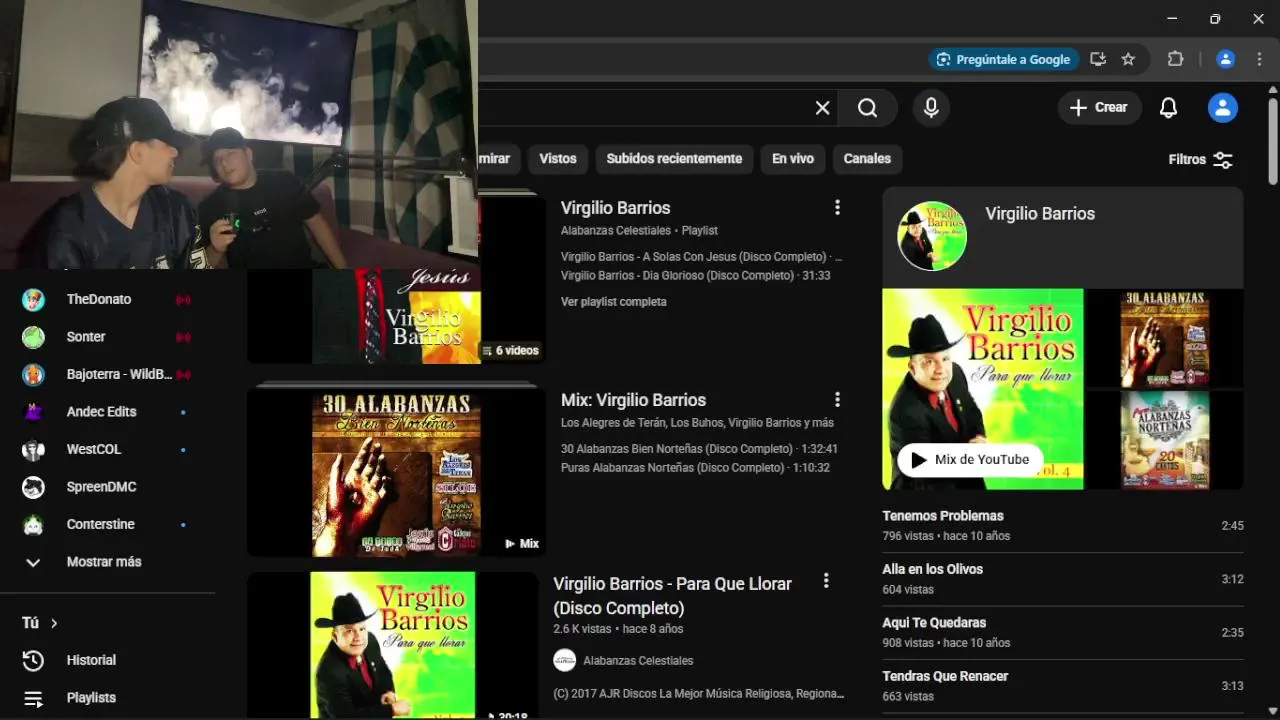Click Pregúntale a Google in address bar
Screen dimensions: 1280x720
click(x=1003, y=59)
